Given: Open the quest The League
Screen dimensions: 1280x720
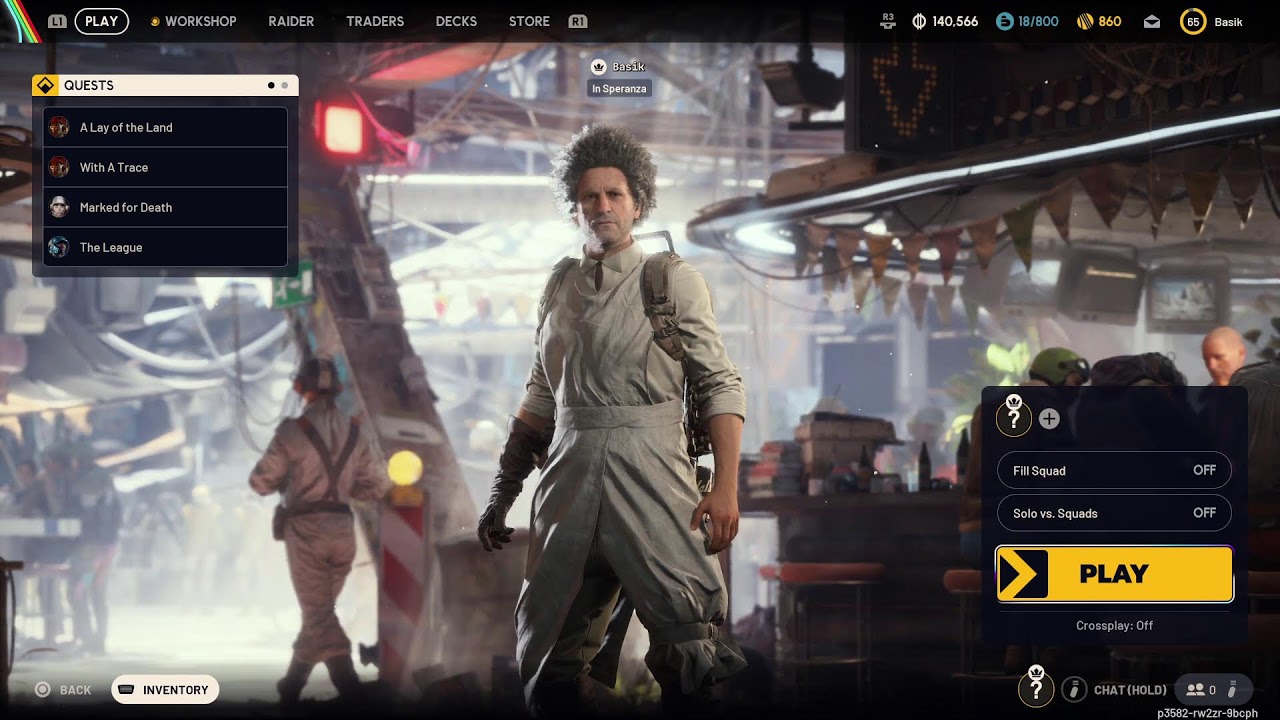Looking at the screenshot, I should point(166,247).
